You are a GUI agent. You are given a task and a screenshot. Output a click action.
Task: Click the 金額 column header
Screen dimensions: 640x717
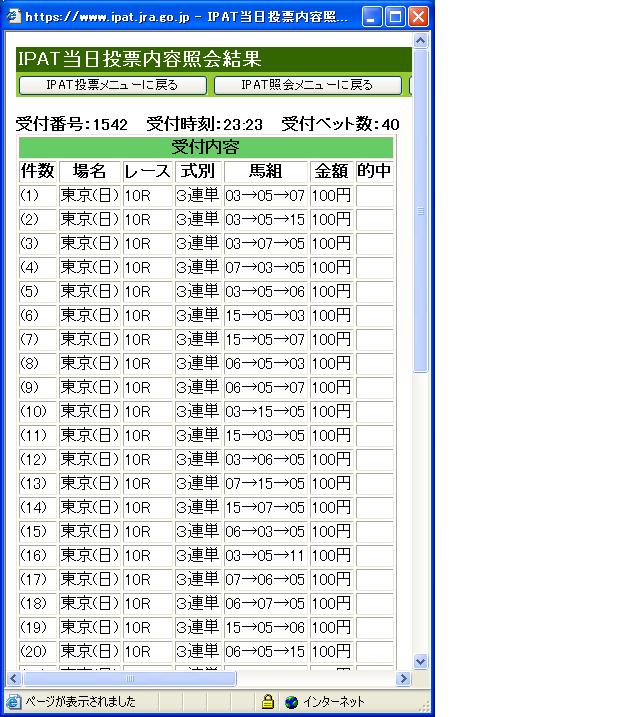coord(331,171)
